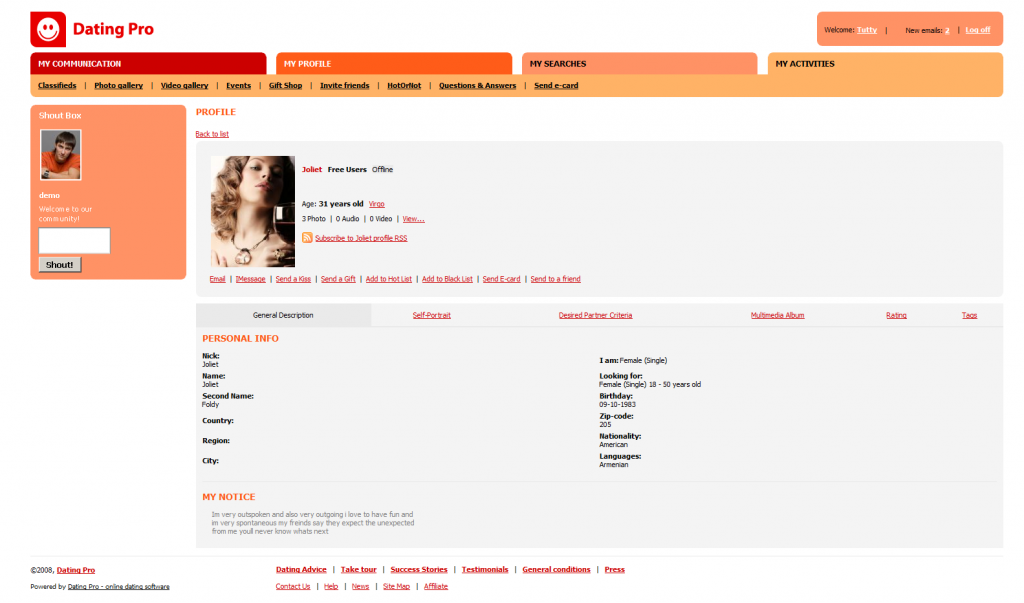Switch to the Tags tab
Viewport: 1024px width, 603px height.
969,314
